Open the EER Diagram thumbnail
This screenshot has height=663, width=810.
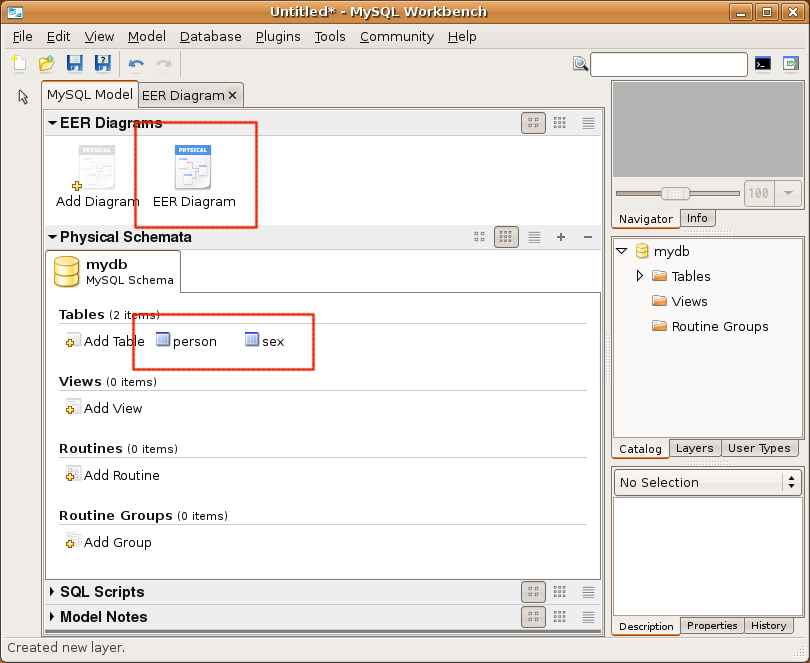coord(193,168)
